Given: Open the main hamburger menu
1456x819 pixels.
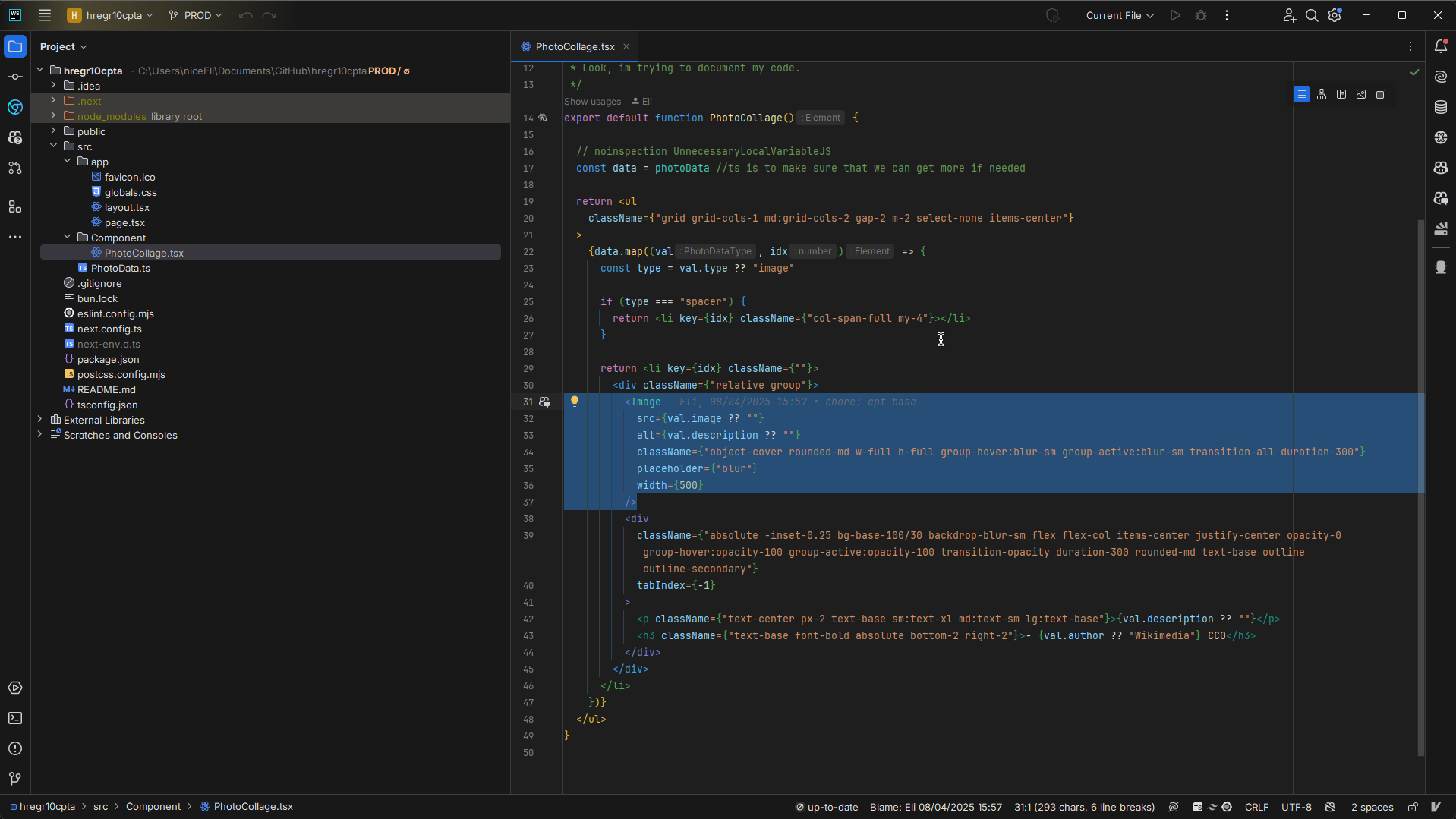Looking at the screenshot, I should 45,15.
